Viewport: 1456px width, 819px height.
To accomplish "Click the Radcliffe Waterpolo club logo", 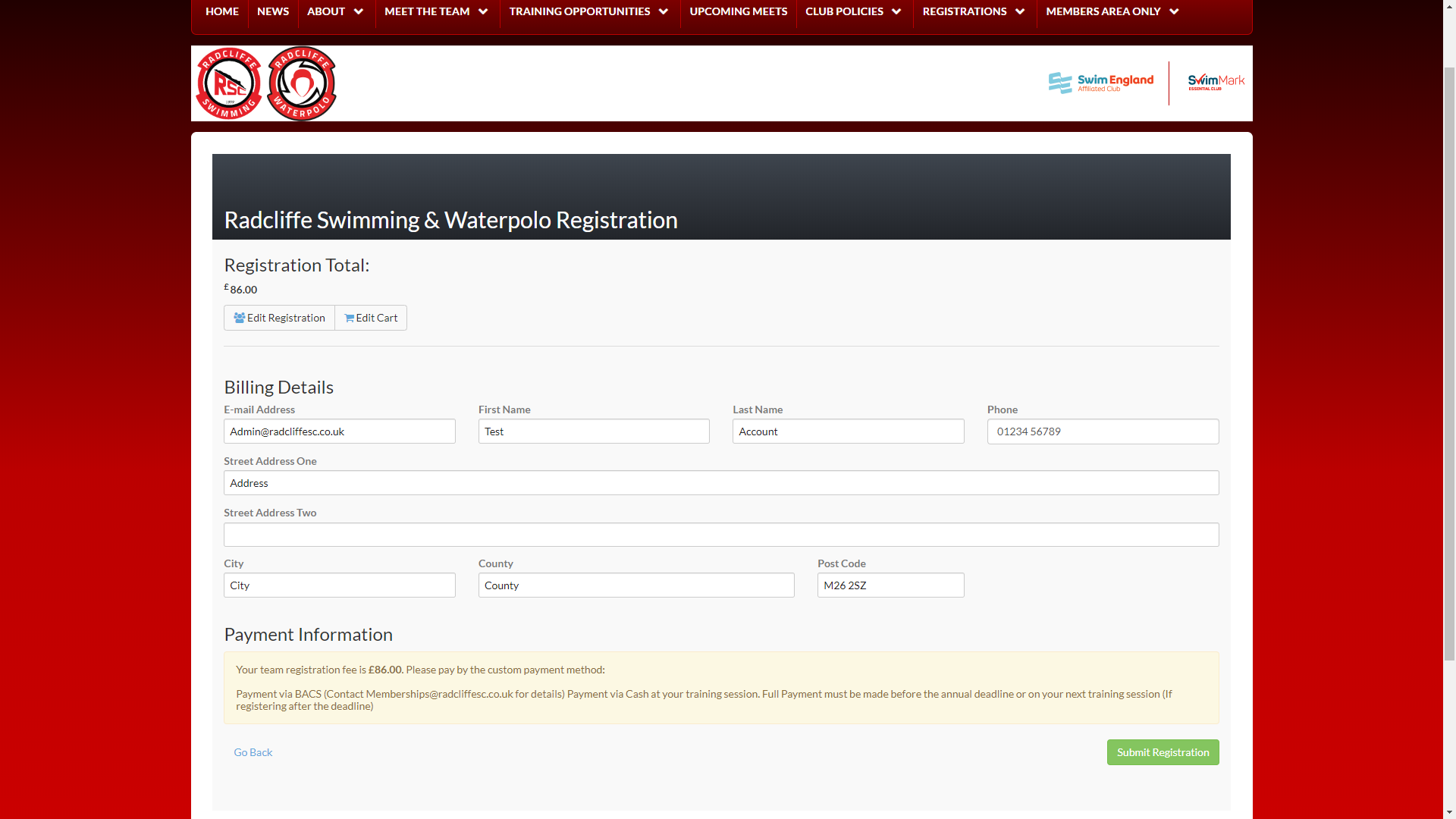I will click(302, 83).
